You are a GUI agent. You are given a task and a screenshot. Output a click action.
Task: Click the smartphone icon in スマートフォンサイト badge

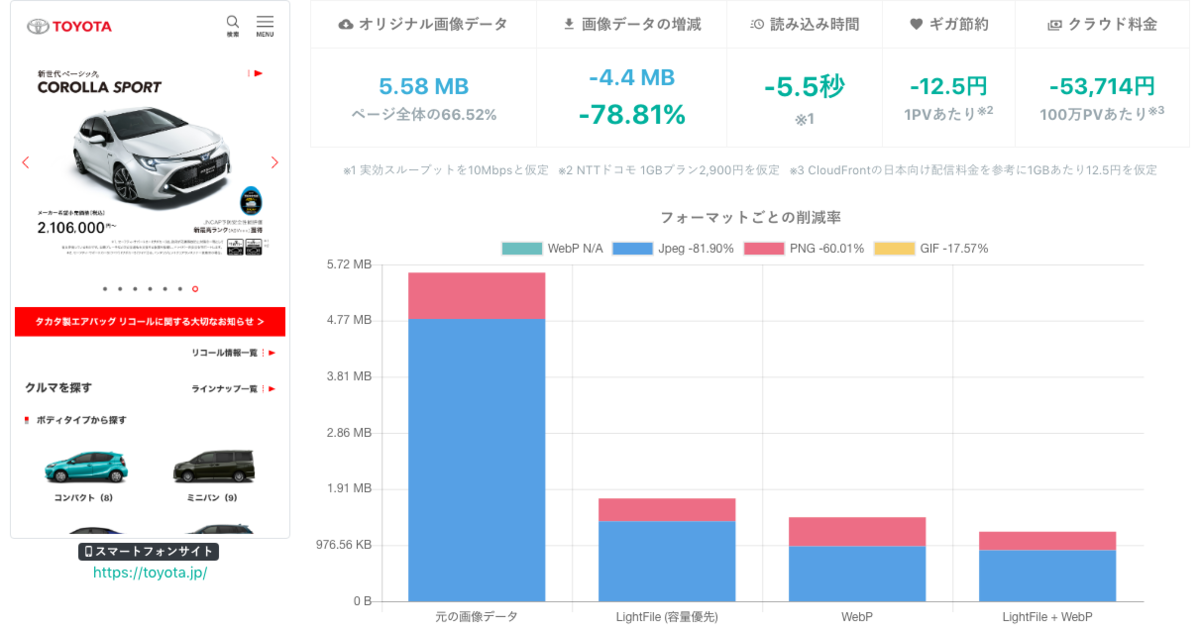88,551
